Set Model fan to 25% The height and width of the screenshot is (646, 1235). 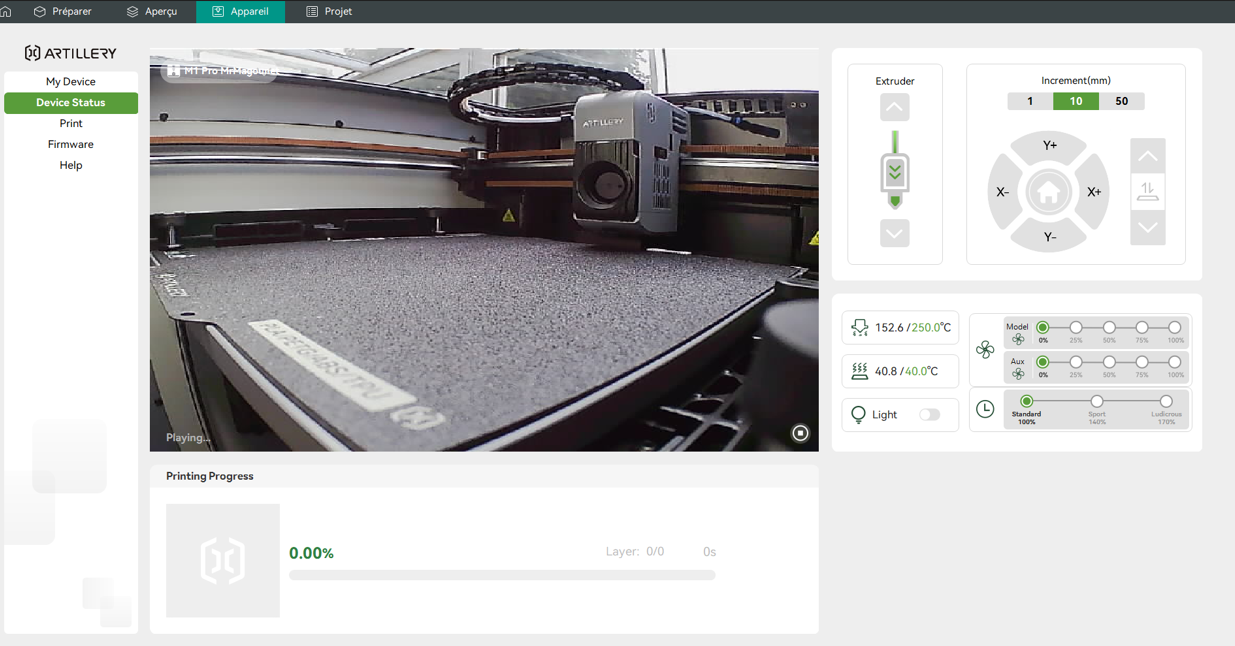coord(1076,328)
